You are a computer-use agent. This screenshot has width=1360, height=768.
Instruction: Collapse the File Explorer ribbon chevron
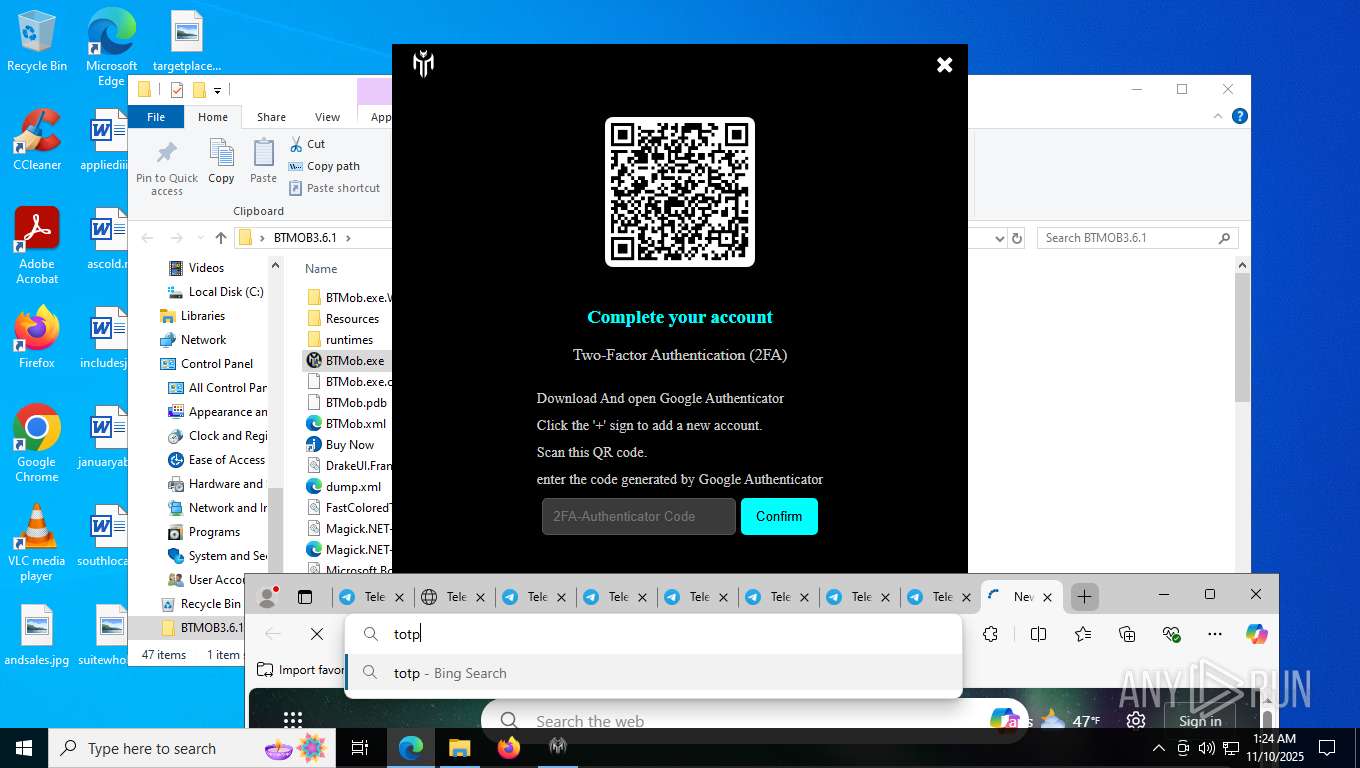point(1218,116)
